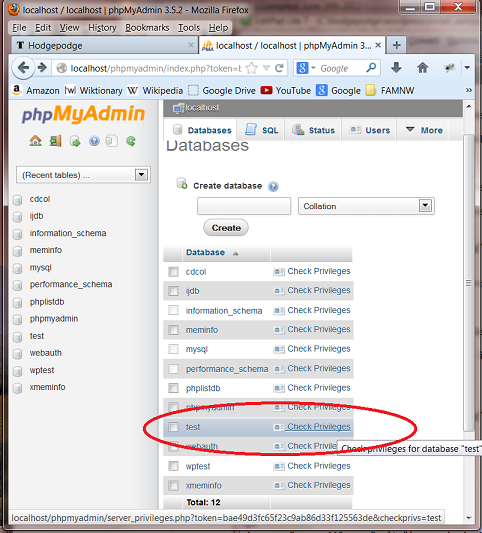
Task: Tick the checkbox for cdcol database
Action: click(173, 272)
